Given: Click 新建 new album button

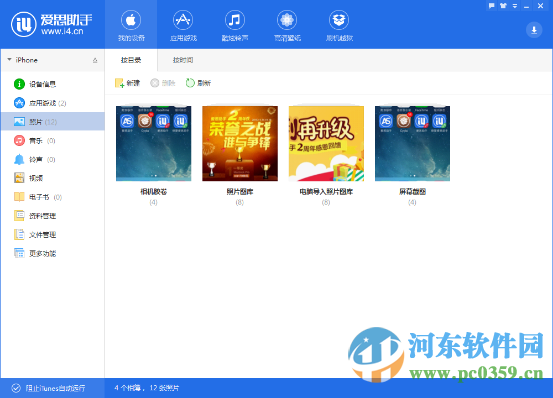Looking at the screenshot, I should [x=127, y=83].
